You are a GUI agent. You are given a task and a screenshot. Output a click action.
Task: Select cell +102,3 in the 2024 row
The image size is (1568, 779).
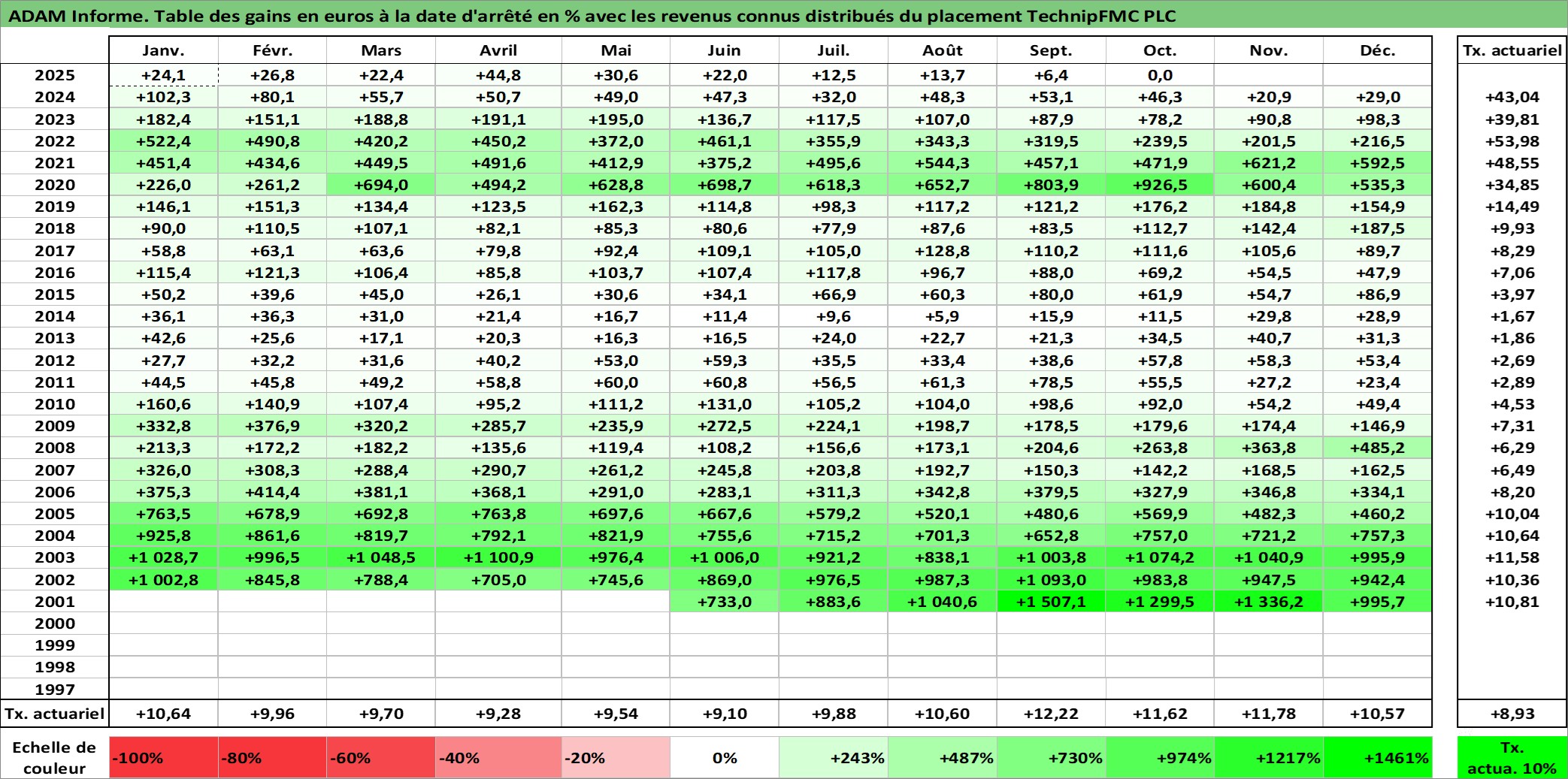pos(163,97)
